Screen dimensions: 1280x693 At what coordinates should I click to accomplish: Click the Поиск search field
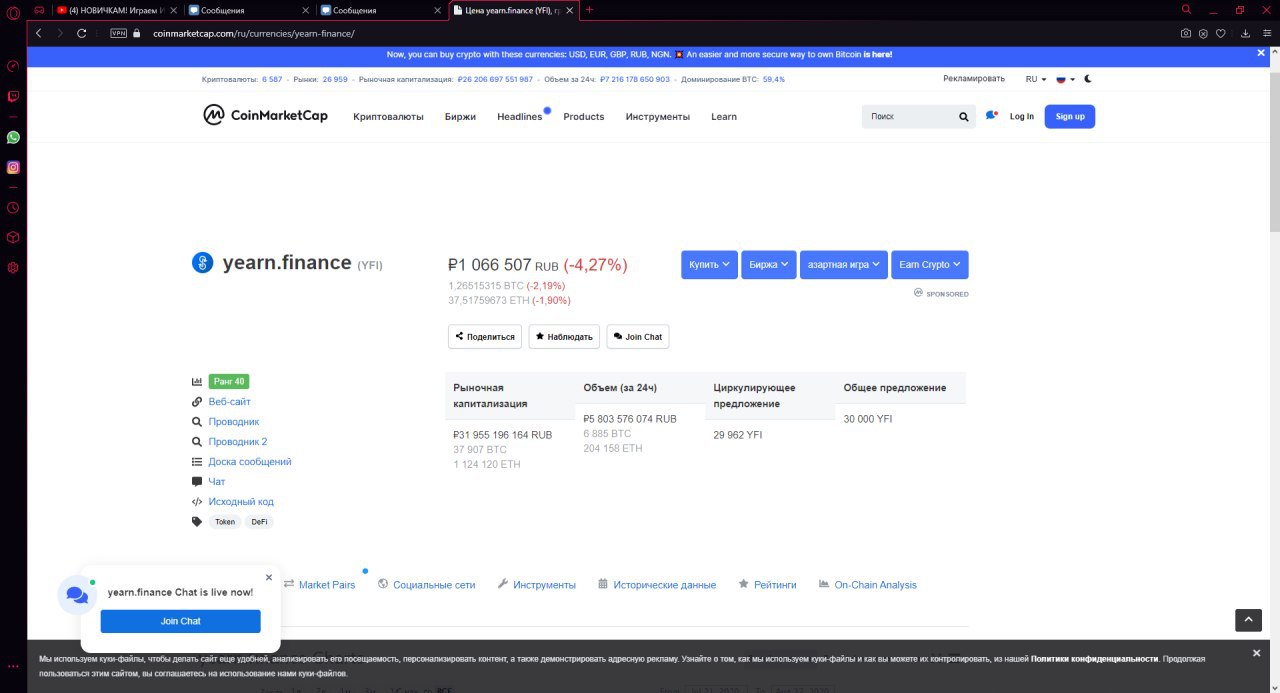pos(908,117)
